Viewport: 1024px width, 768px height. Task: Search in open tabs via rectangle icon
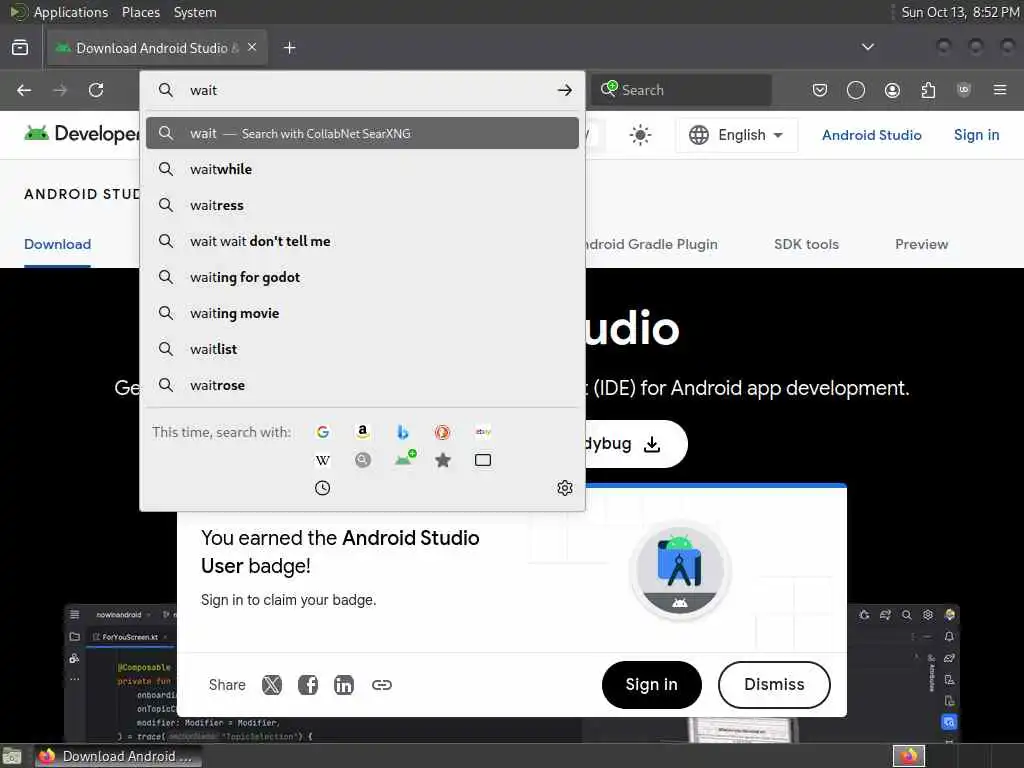(483, 460)
